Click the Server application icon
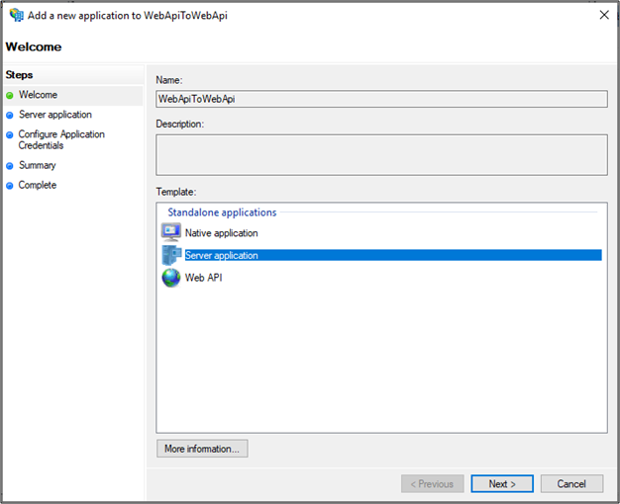Image resolution: width=620 pixels, height=504 pixels. [171, 255]
